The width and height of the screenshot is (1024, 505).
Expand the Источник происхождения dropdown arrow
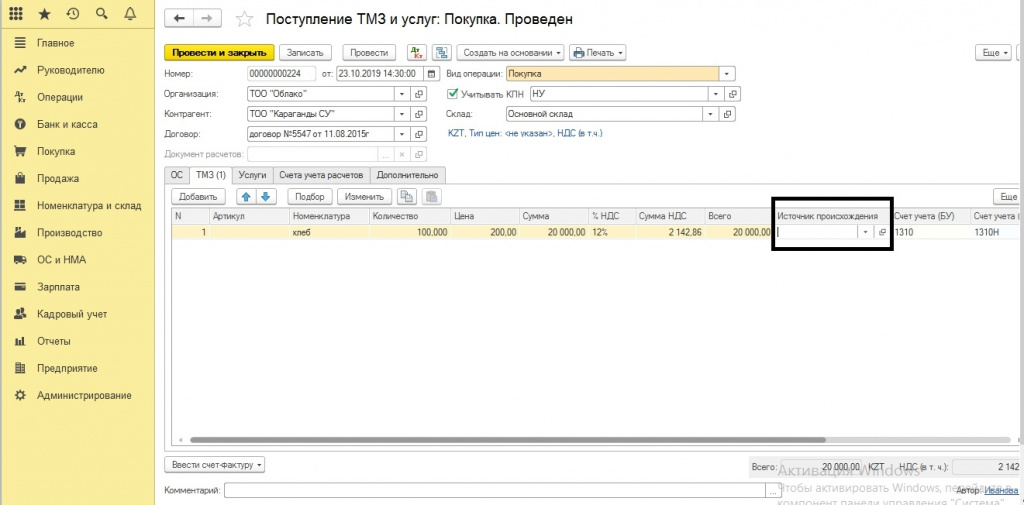tap(866, 232)
